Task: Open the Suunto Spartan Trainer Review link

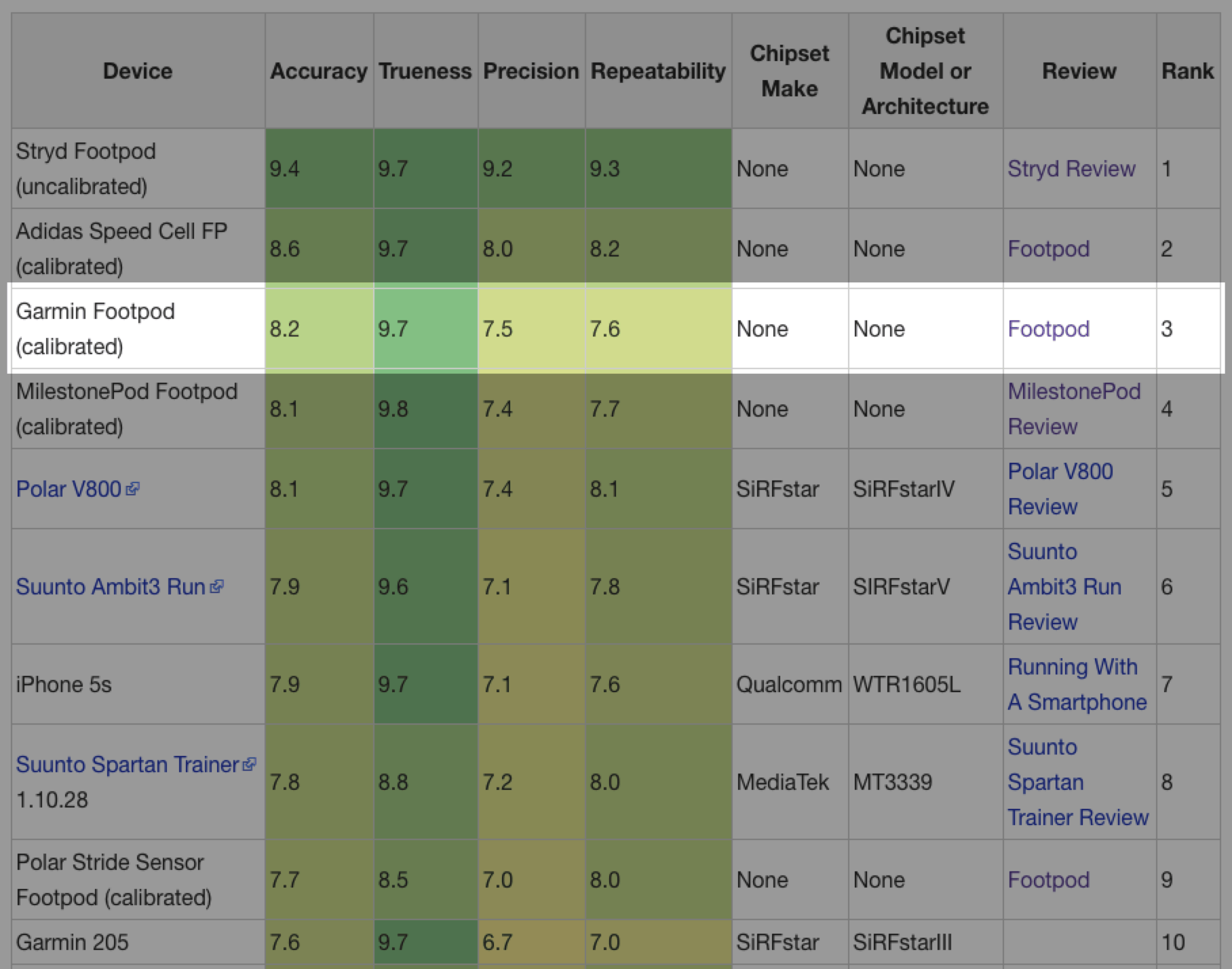Action: coord(1077,782)
